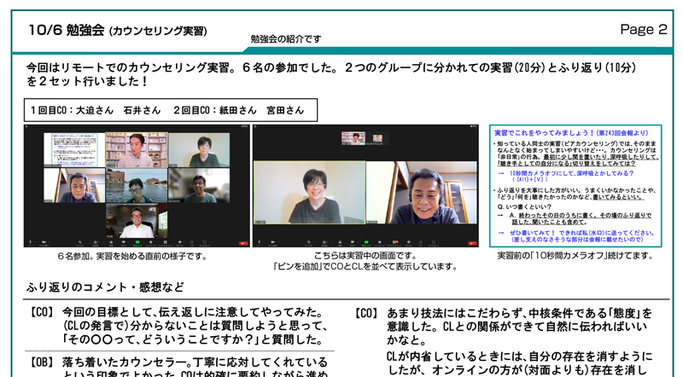683x377 pixels.
Task: Click the microphone icon in left Zoom screenshot
Action: [30, 242]
